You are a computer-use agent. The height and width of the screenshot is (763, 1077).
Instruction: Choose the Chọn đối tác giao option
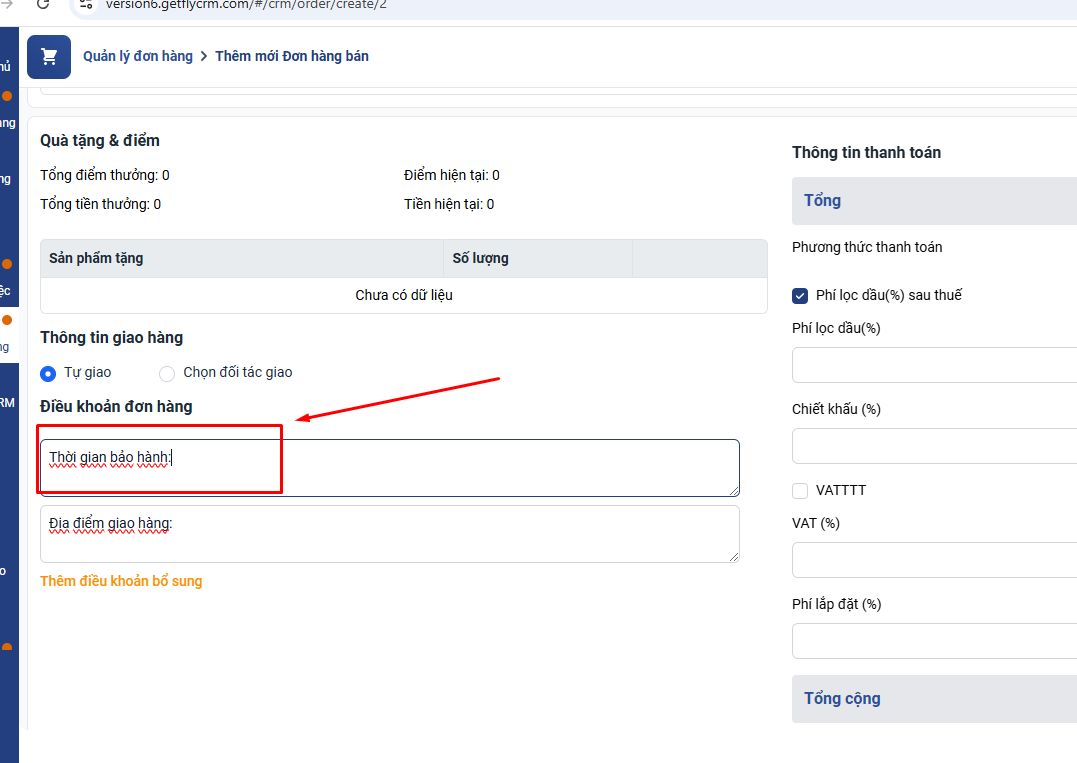[x=167, y=373]
